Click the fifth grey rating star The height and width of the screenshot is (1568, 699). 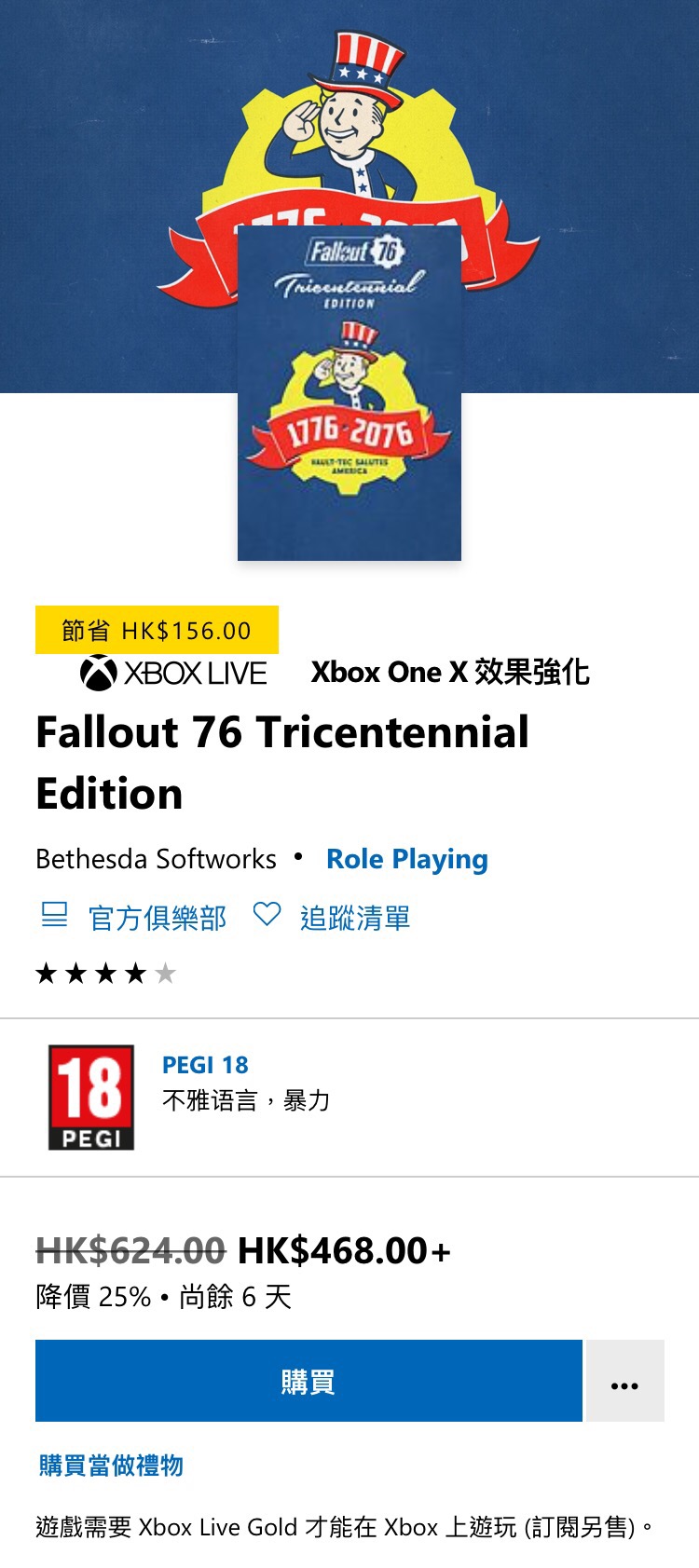pos(165,974)
